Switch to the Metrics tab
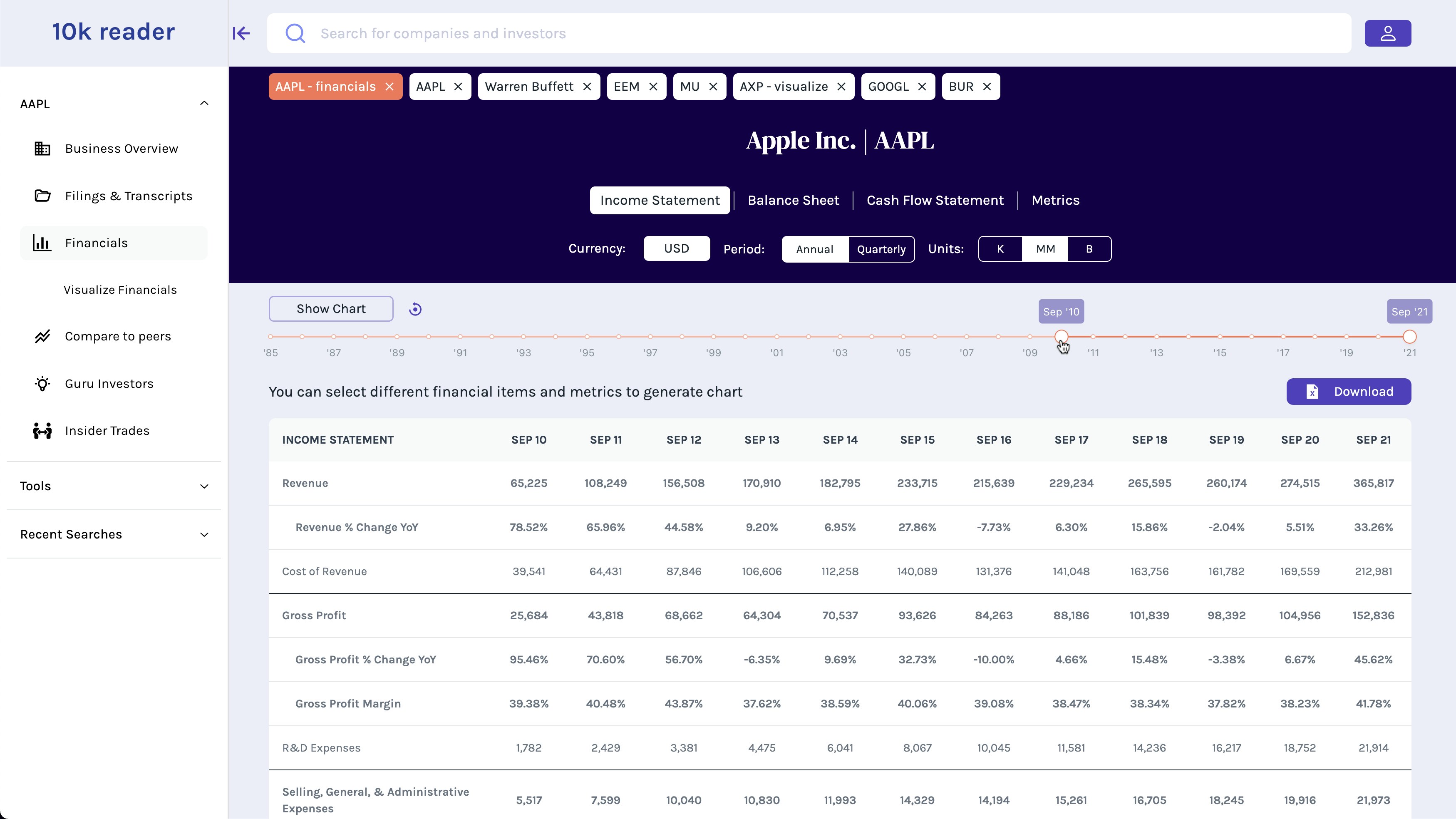This screenshot has height=819, width=1456. [x=1055, y=200]
